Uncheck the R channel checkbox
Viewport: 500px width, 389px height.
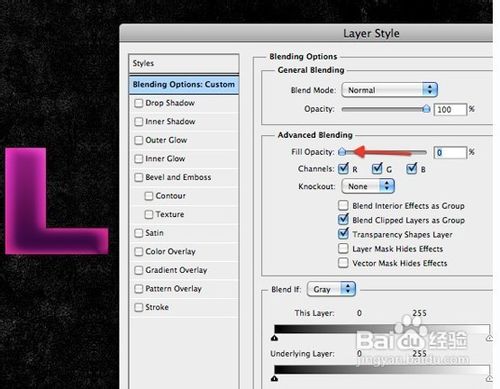(343, 169)
